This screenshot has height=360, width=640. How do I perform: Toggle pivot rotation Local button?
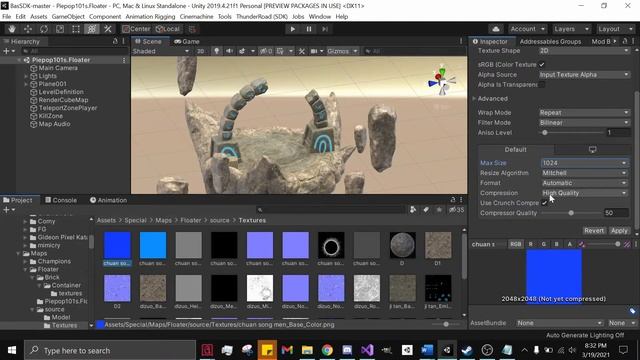tap(168, 29)
